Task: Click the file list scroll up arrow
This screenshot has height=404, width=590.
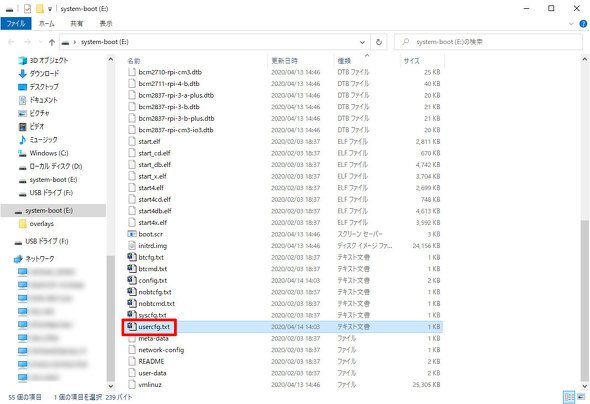Action: [x=584, y=59]
